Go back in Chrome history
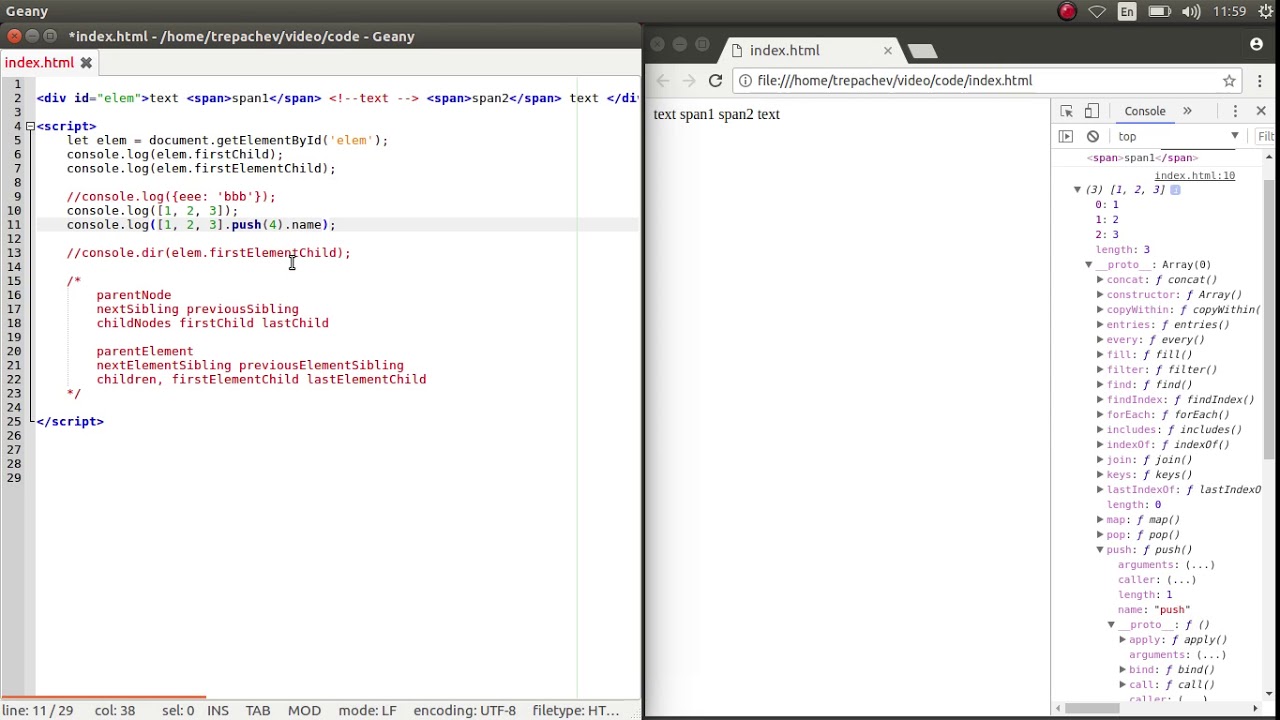Image resolution: width=1280 pixels, height=720 pixels. (x=663, y=81)
